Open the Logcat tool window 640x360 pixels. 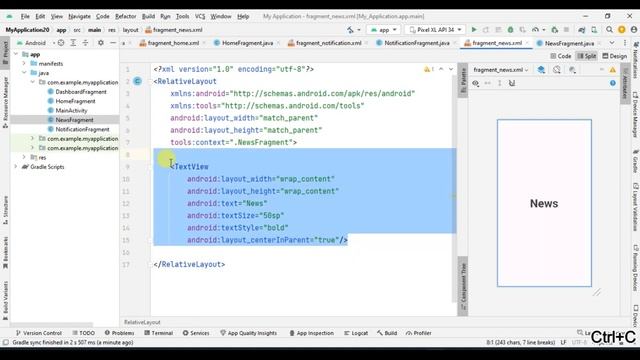(x=356, y=333)
